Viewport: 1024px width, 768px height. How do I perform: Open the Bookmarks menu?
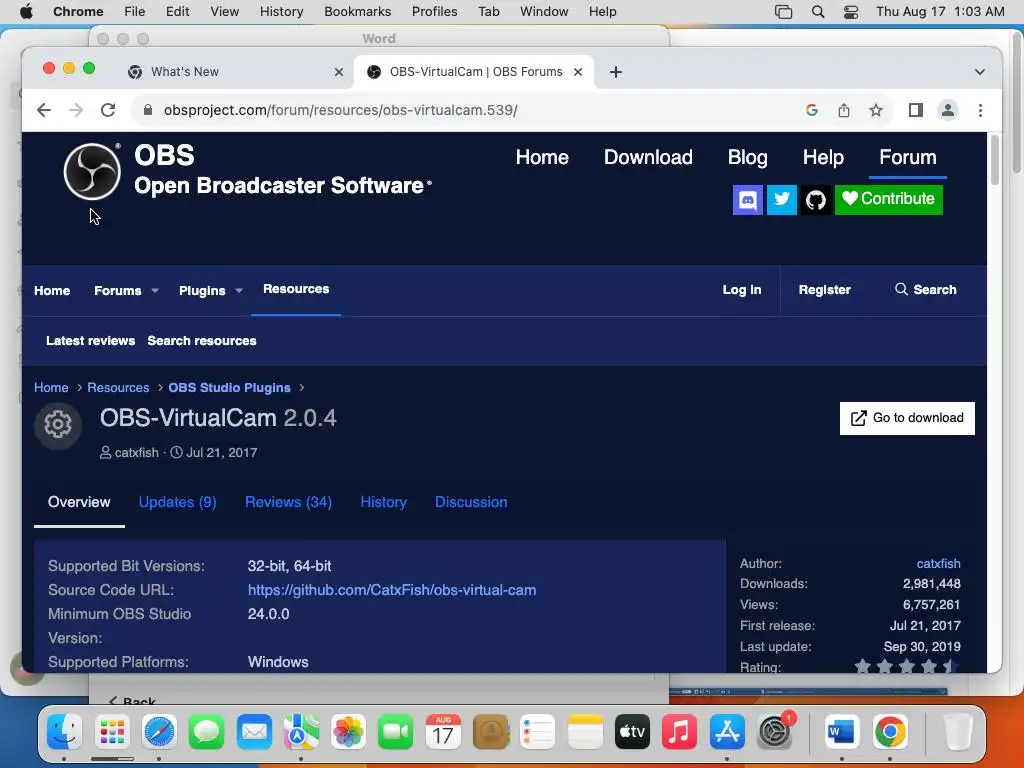tap(357, 12)
